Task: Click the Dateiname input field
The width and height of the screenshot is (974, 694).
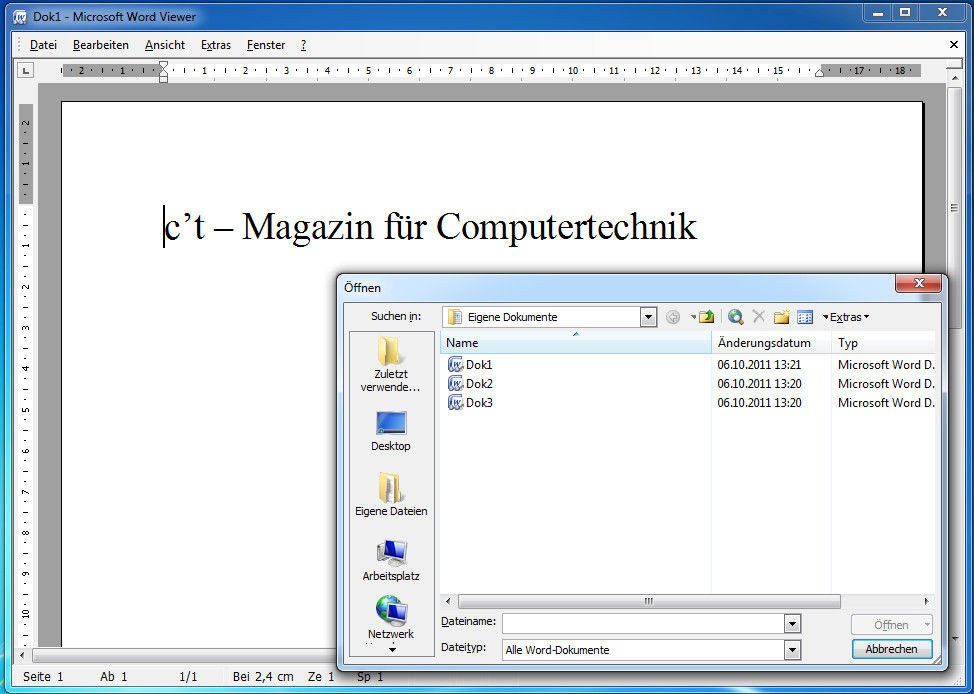Action: click(644, 623)
